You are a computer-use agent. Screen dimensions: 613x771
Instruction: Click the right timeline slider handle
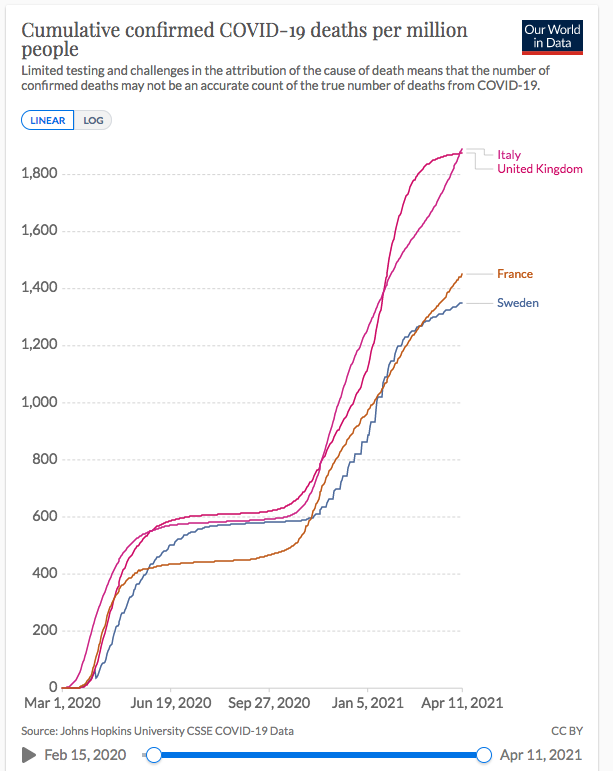tap(484, 755)
